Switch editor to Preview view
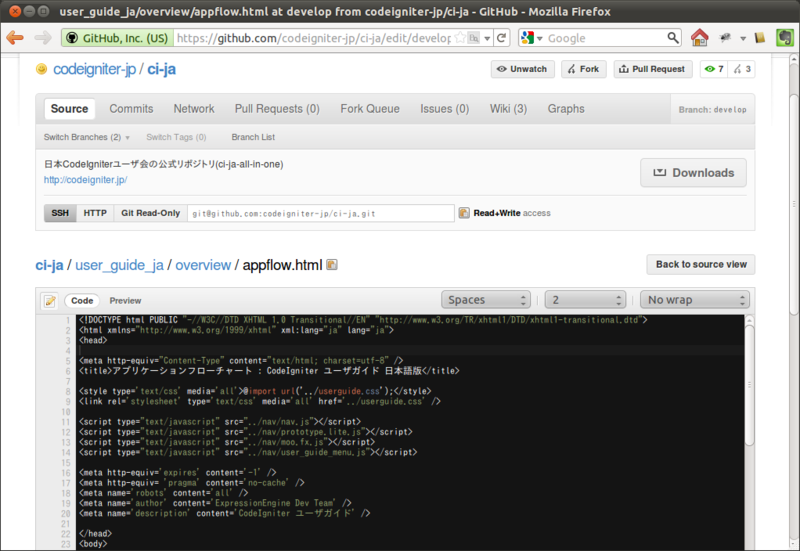Image resolution: width=800 pixels, height=551 pixels. (x=126, y=300)
